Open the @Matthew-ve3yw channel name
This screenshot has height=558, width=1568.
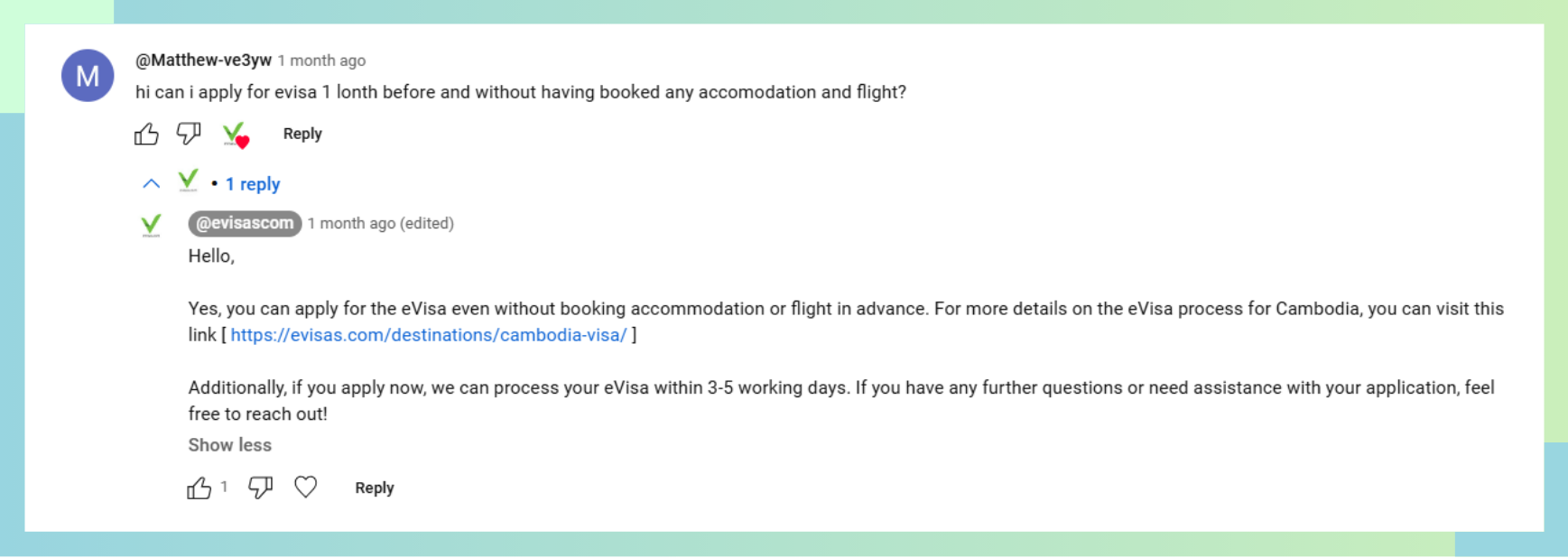click(203, 60)
